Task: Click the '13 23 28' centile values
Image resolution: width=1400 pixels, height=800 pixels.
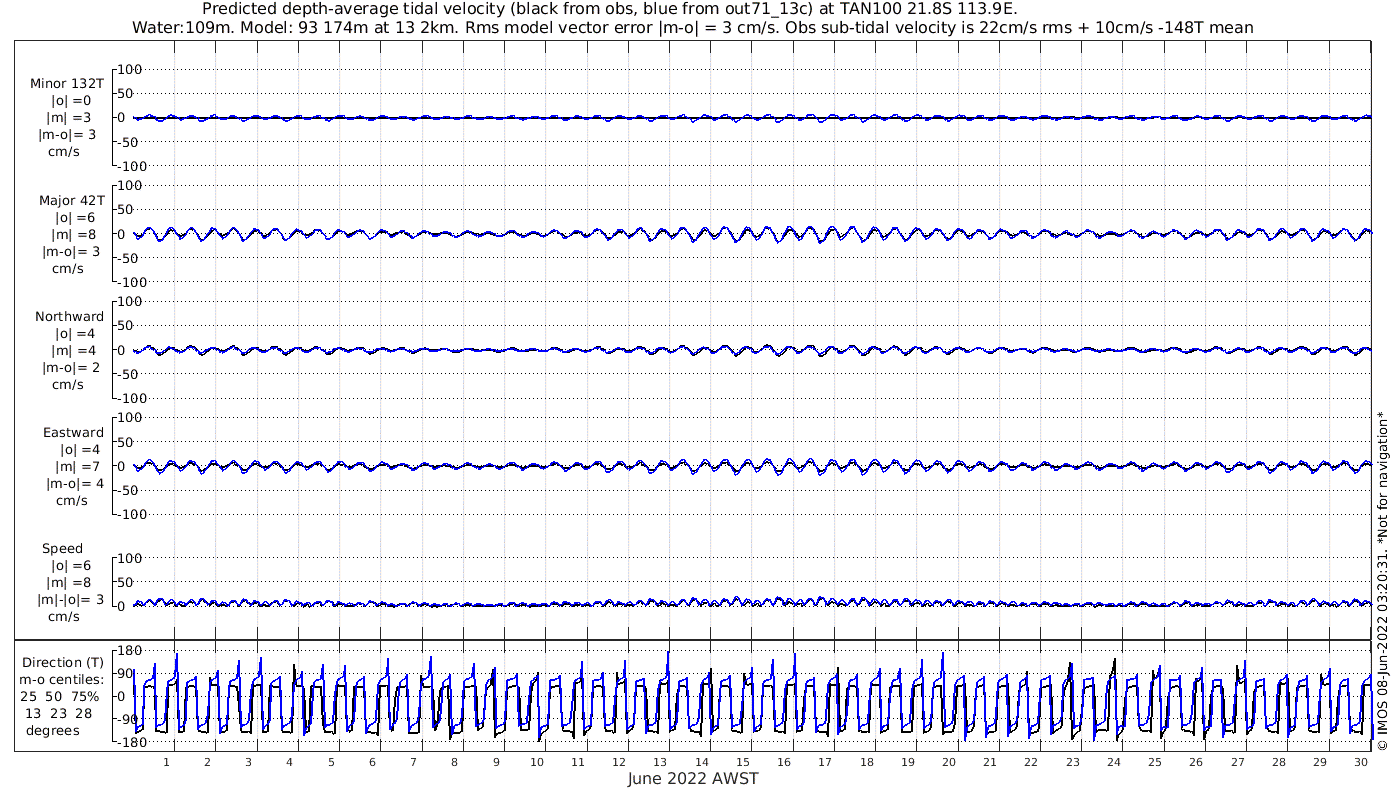Action: click(58, 713)
